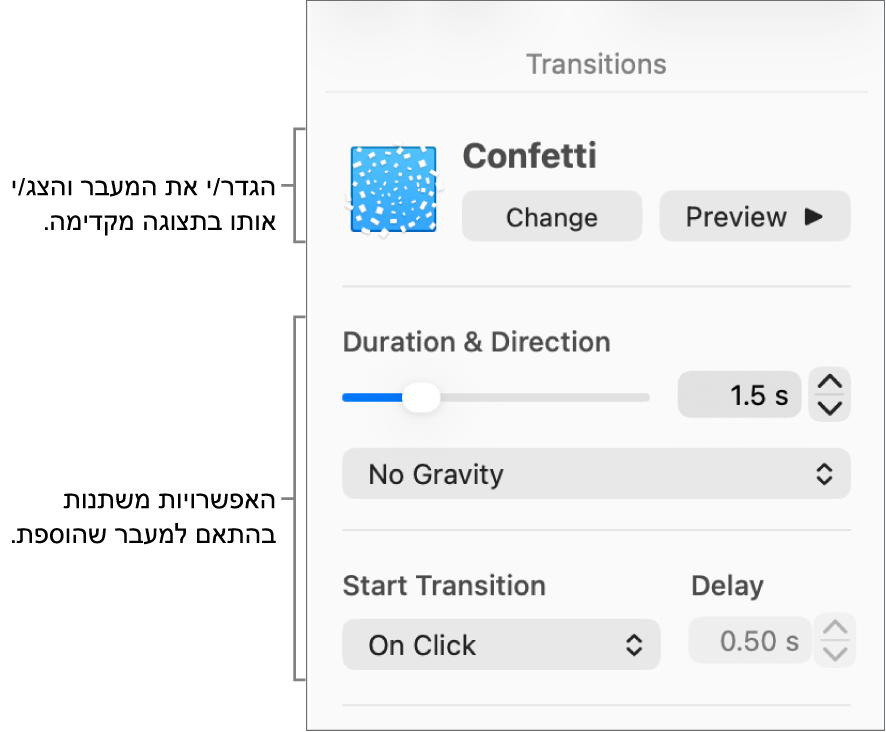
Task: Click the Preview button
Action: tap(755, 216)
